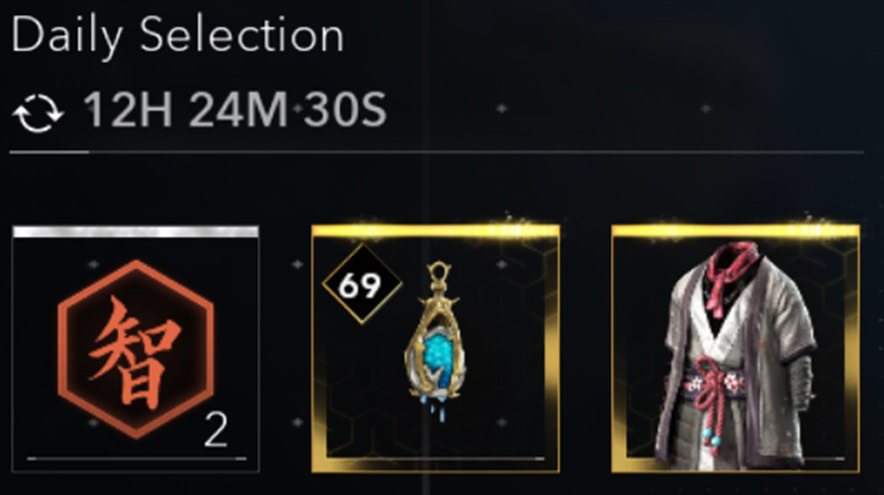884x495 pixels.
Task: Click the quantity 2 on the token card
Action: [x=216, y=430]
